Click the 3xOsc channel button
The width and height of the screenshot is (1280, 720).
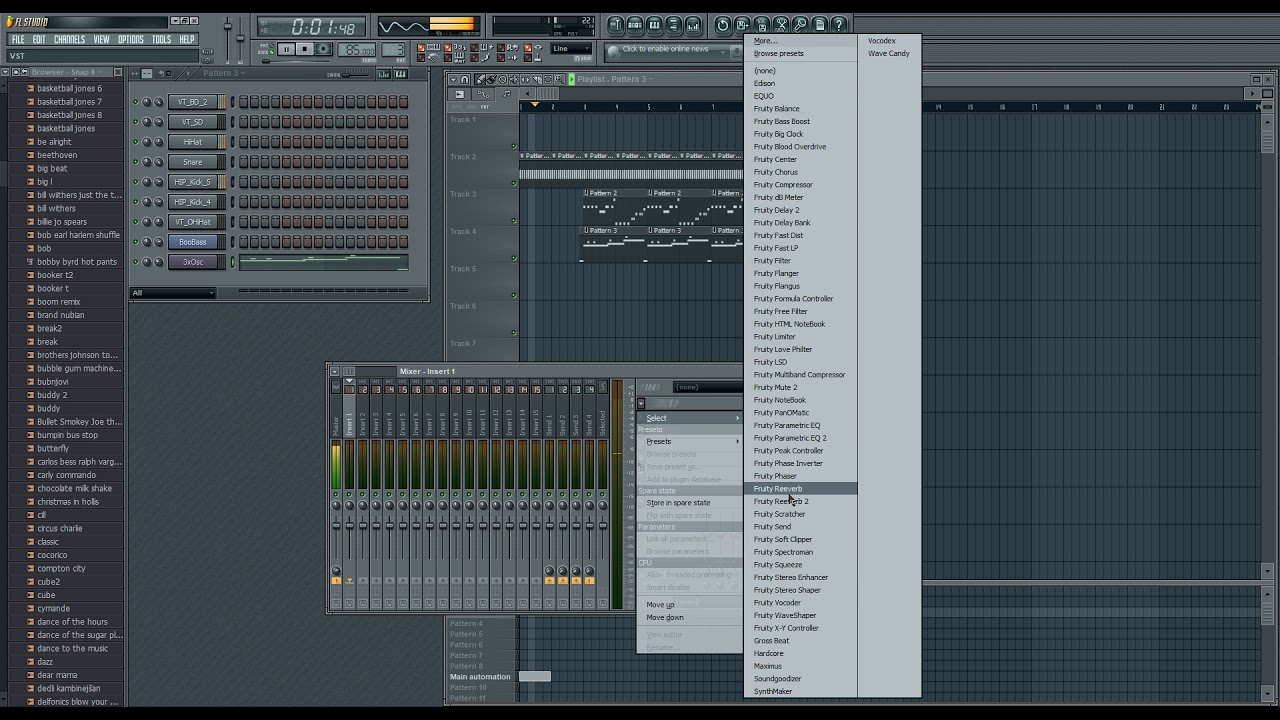(x=192, y=262)
